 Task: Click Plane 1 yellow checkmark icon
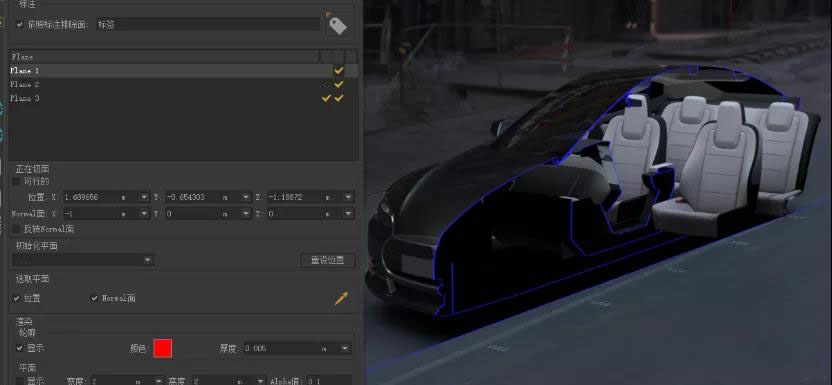coord(339,70)
